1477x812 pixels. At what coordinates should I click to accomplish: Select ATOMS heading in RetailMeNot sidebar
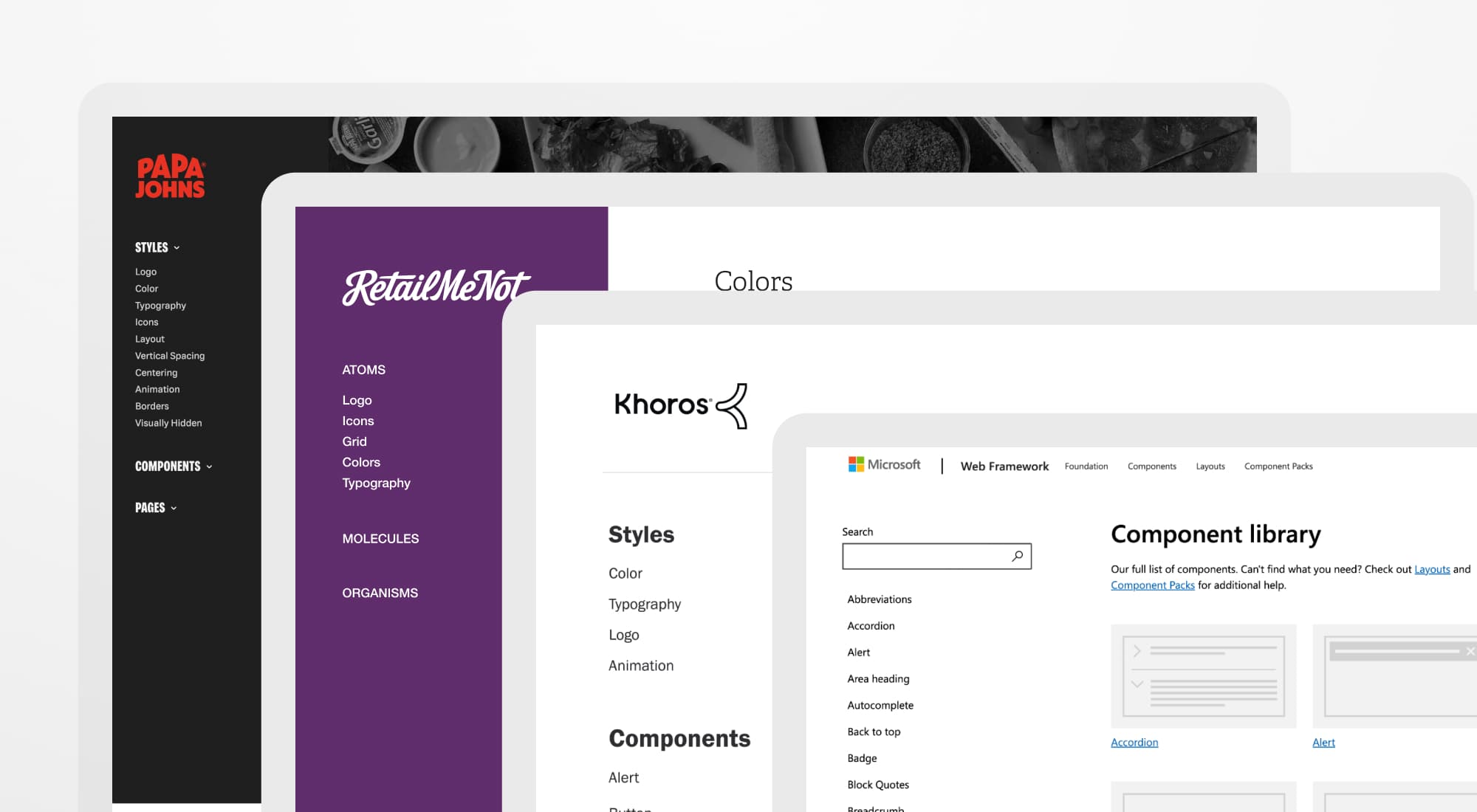[363, 370]
